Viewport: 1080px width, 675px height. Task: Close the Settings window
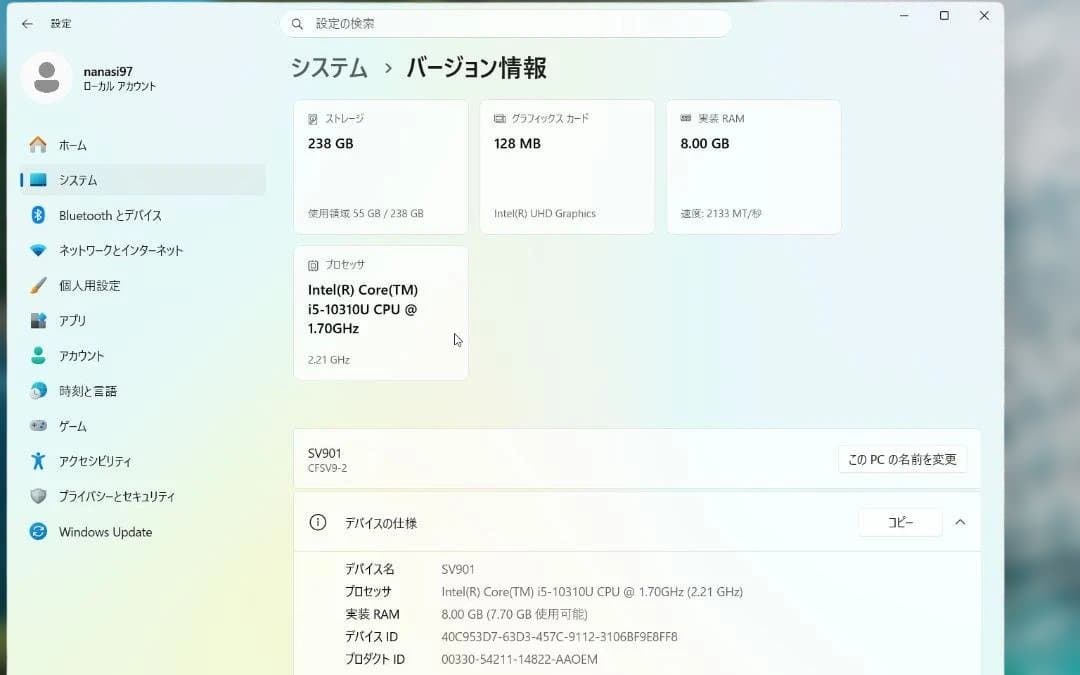[x=984, y=15]
